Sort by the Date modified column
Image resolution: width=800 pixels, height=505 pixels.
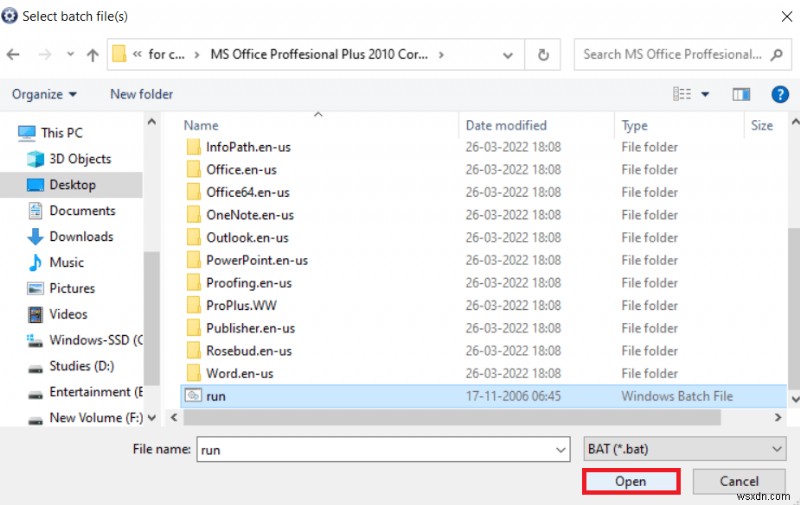tap(506, 125)
